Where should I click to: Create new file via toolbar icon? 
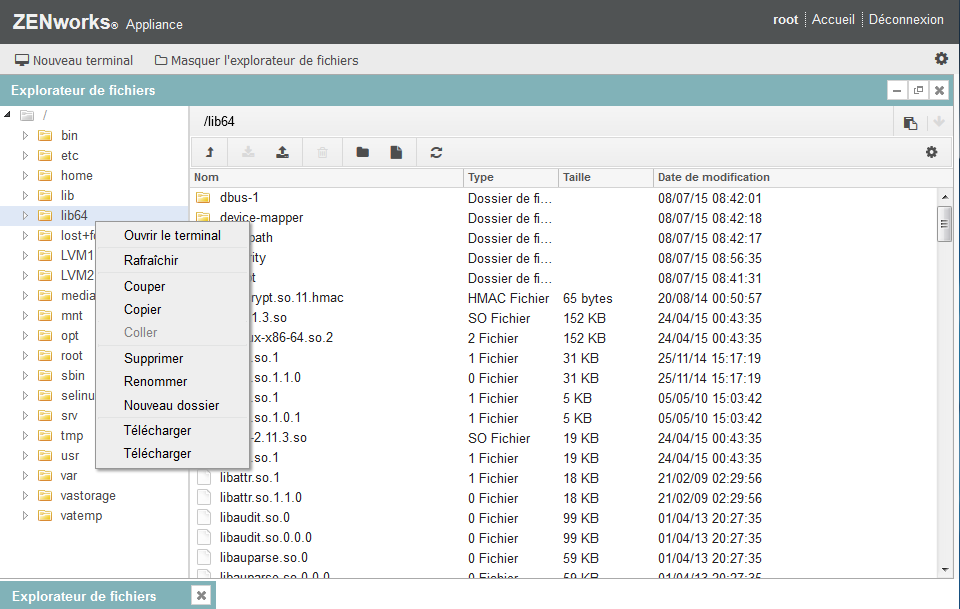[x=396, y=152]
